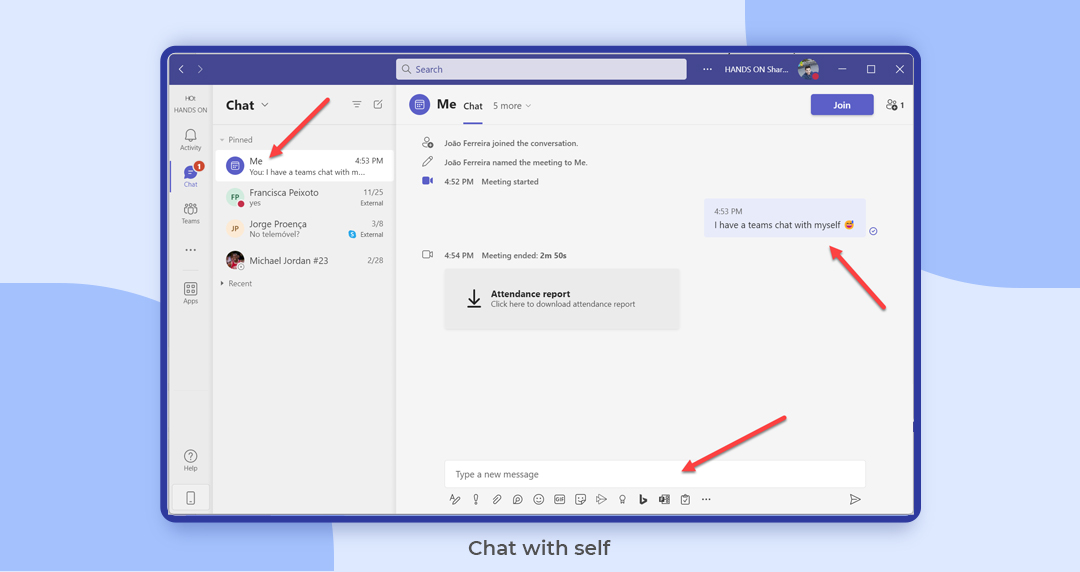Open the Loop components icon
The width and height of the screenshot is (1080, 572).
[x=517, y=500]
